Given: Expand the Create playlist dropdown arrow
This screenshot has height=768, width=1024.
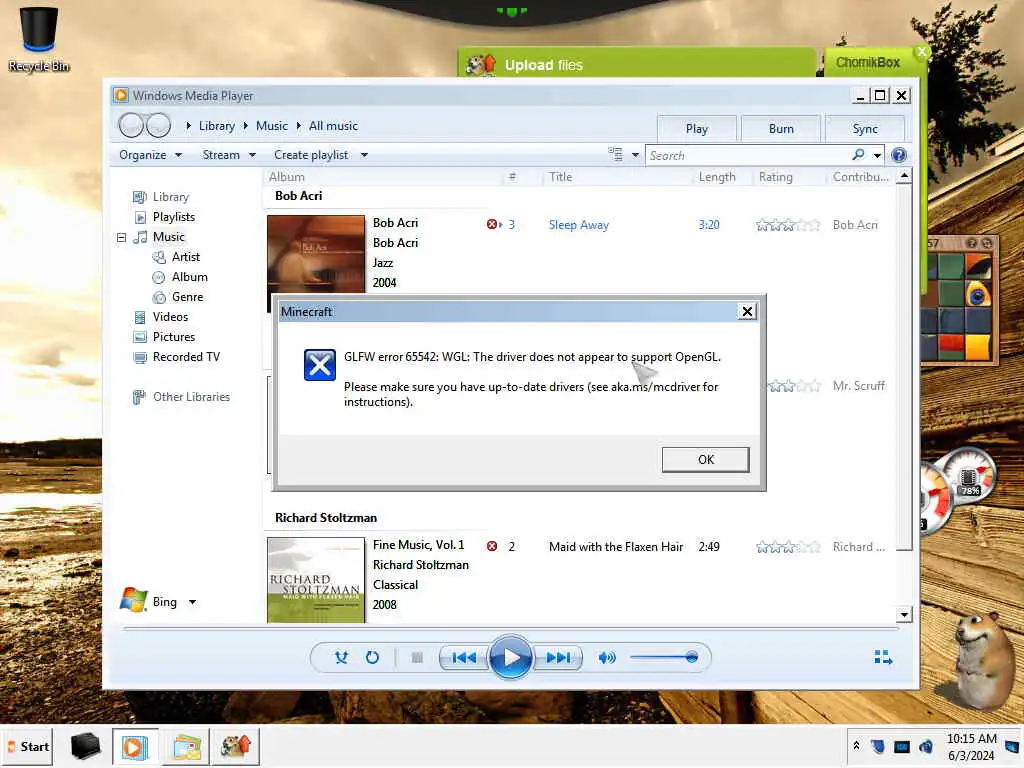Looking at the screenshot, I should 364,155.
